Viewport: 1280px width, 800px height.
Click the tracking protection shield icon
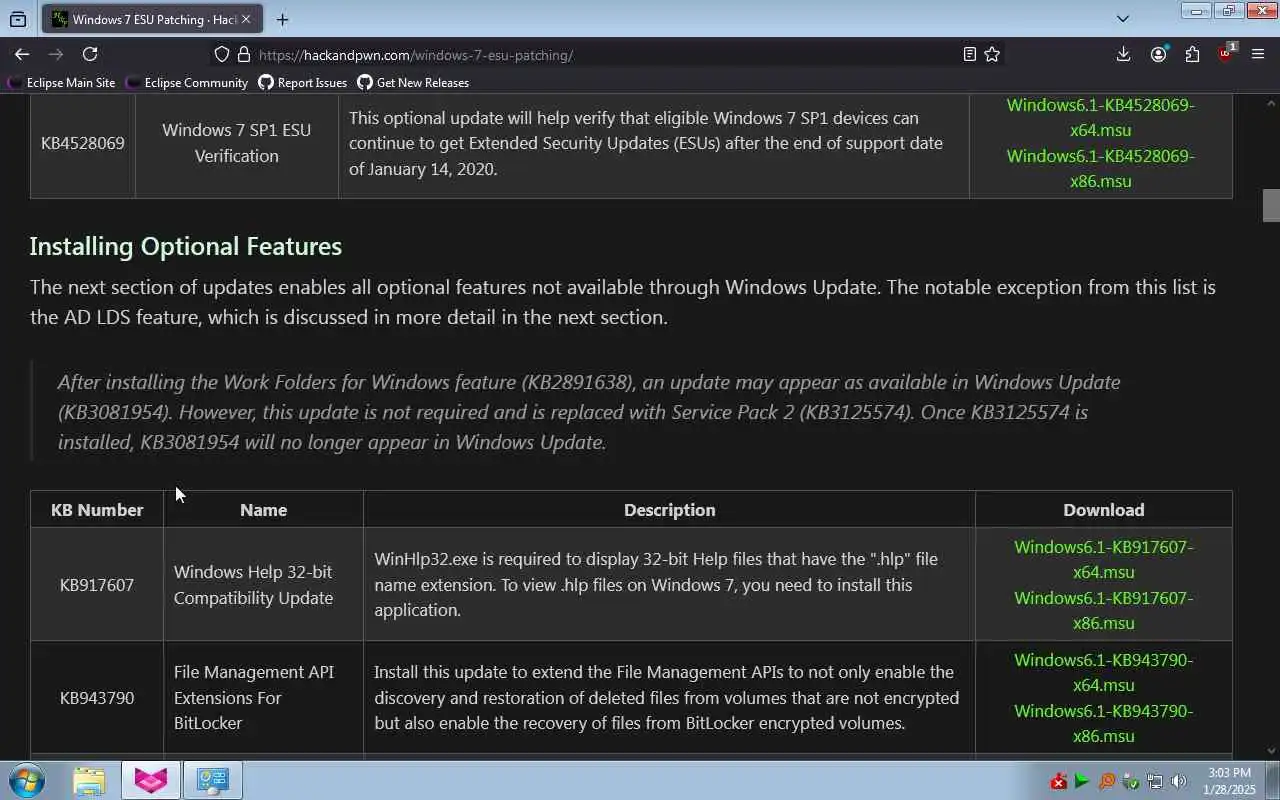(x=222, y=54)
